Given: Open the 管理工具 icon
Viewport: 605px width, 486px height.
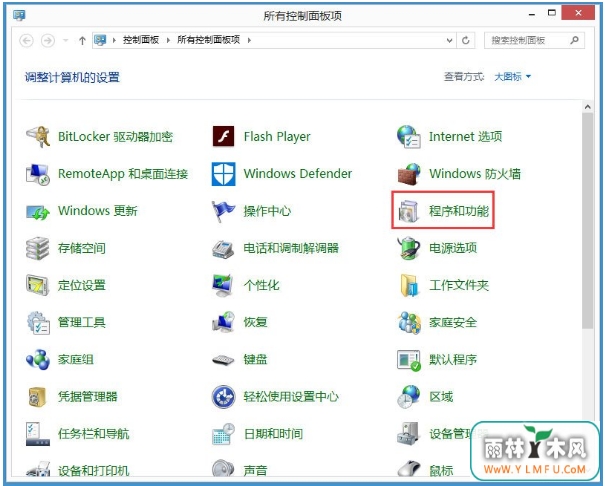Looking at the screenshot, I should (37, 322).
